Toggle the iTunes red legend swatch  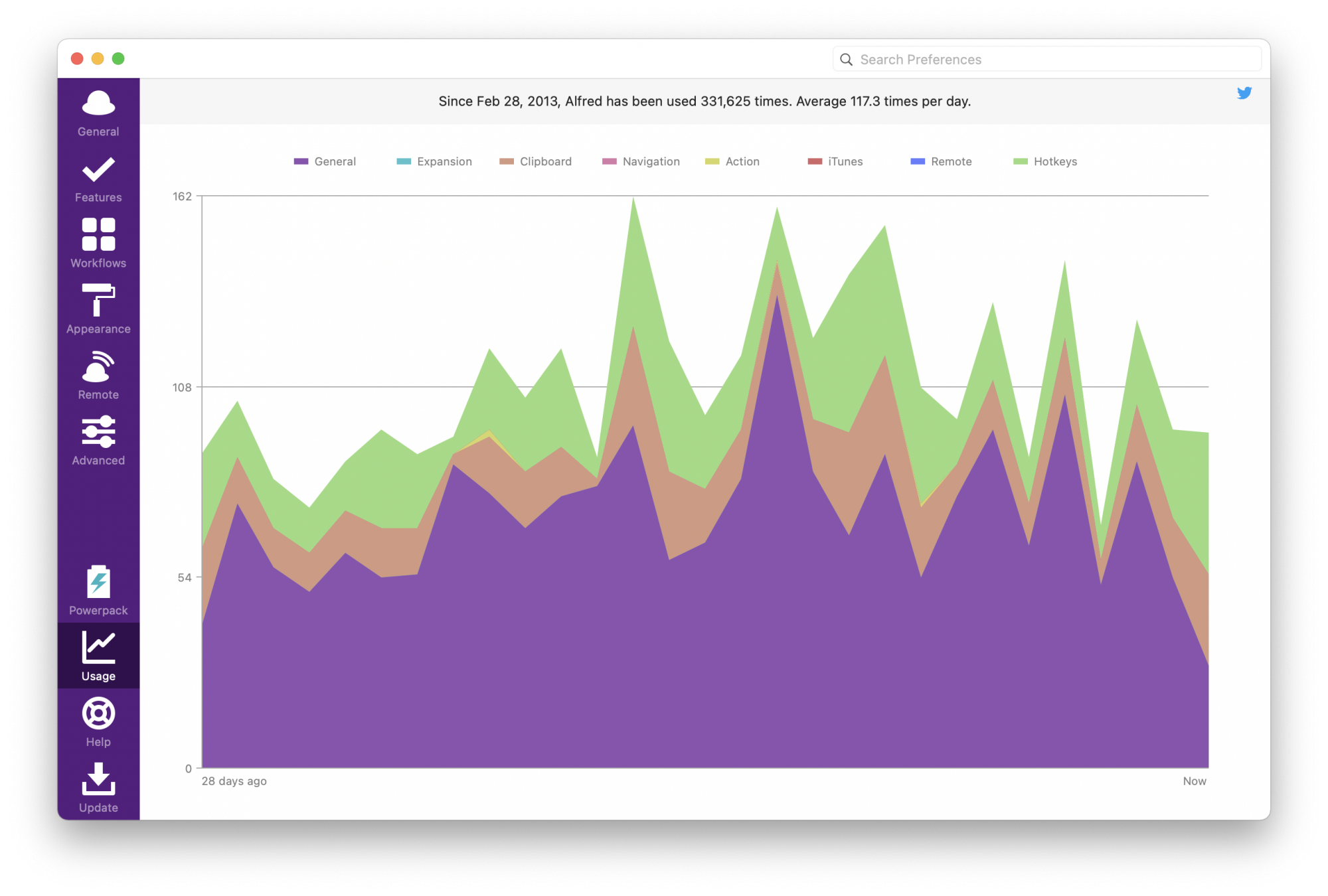[x=815, y=161]
